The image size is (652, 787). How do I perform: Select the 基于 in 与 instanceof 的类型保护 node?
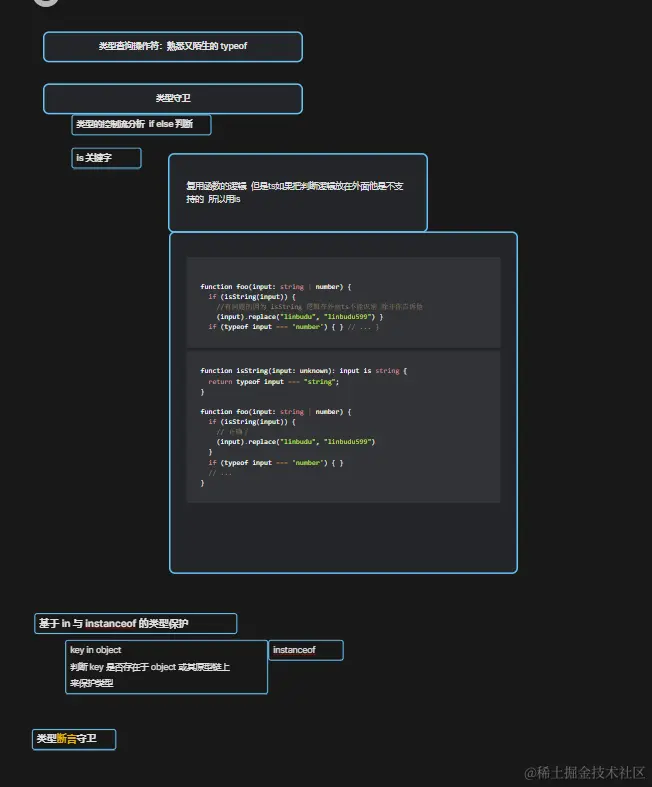135,624
